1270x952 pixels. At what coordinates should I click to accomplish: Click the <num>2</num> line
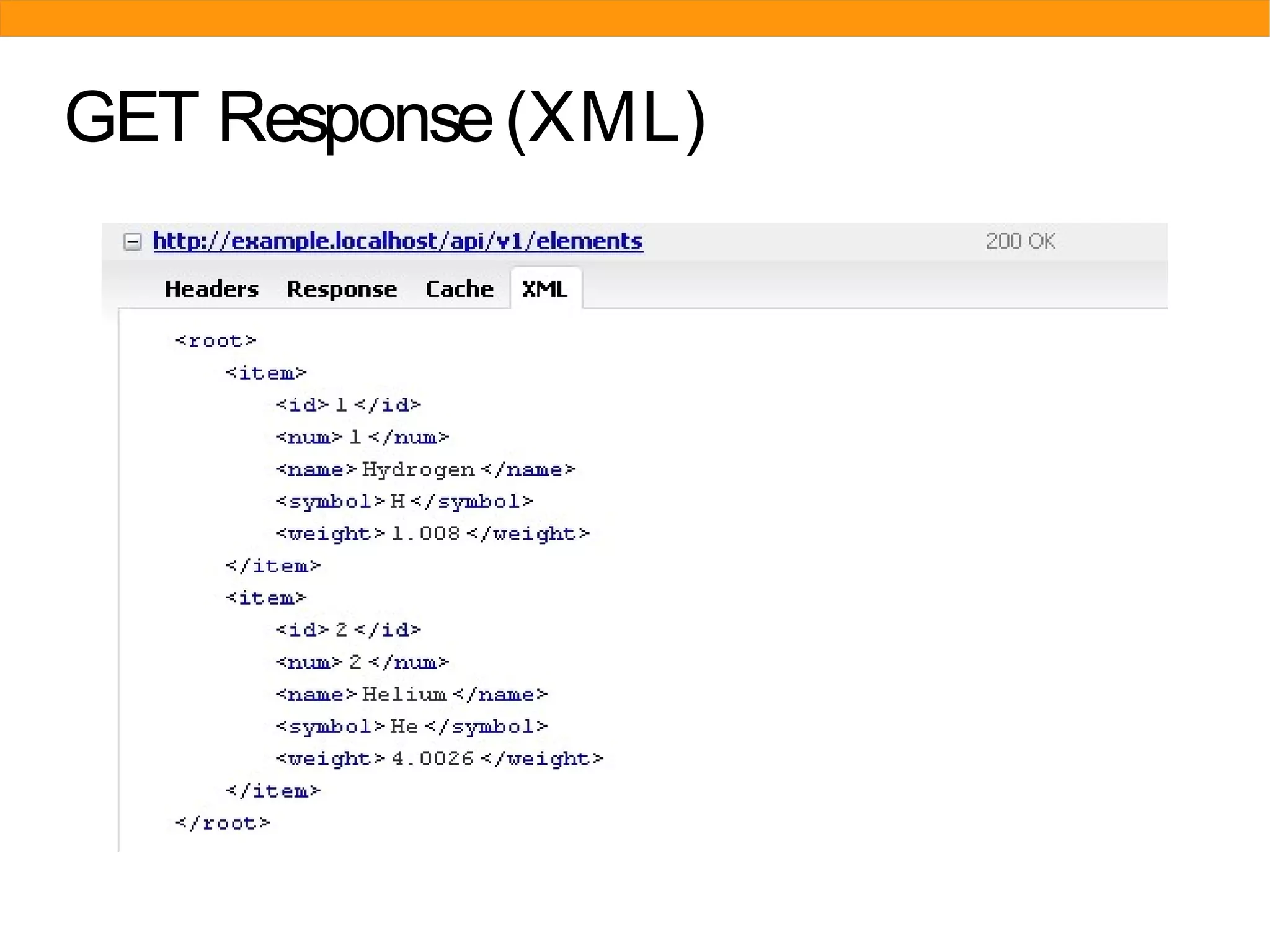point(362,662)
